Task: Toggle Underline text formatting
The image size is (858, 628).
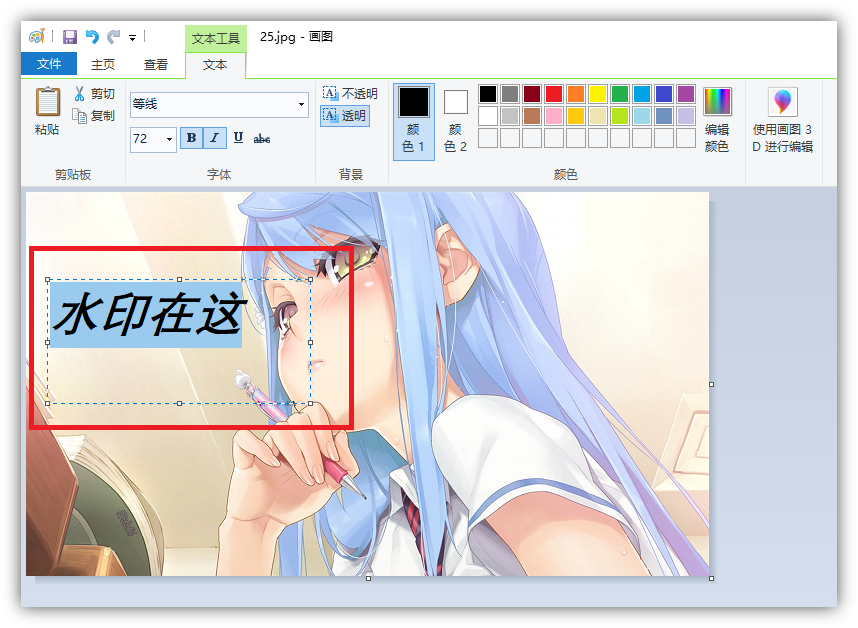Action: coord(238,138)
